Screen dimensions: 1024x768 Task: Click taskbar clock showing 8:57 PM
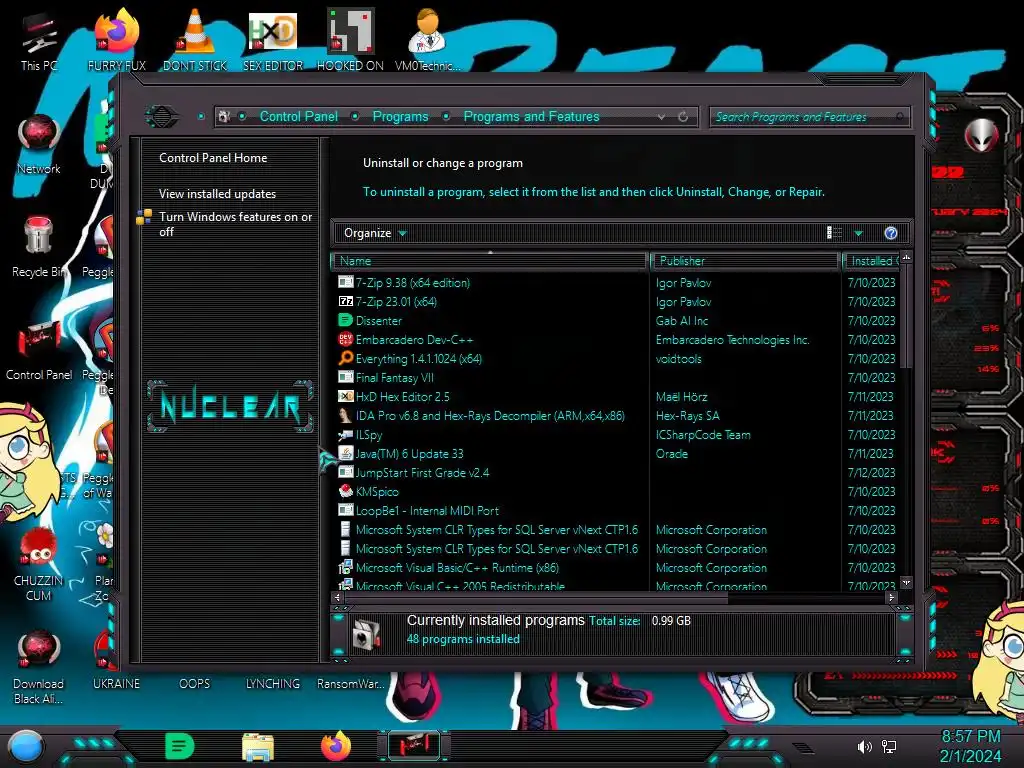point(970,746)
